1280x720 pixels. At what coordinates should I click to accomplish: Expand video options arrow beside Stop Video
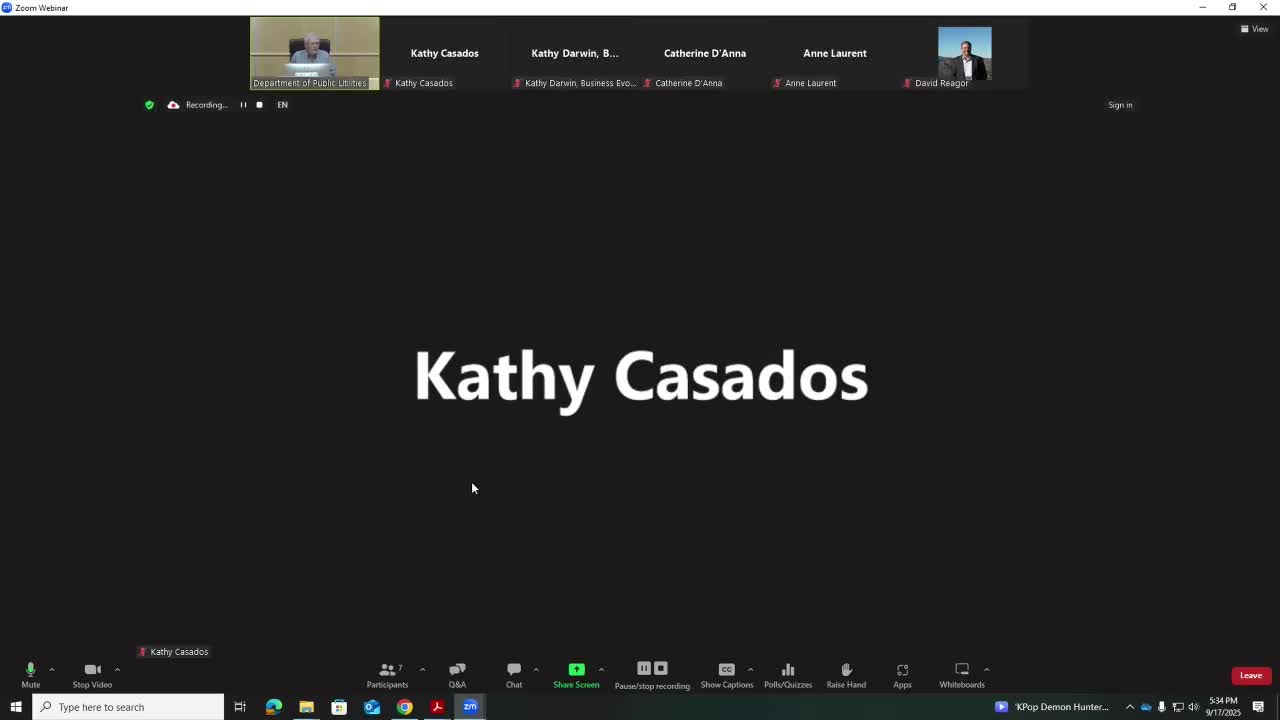(117, 669)
